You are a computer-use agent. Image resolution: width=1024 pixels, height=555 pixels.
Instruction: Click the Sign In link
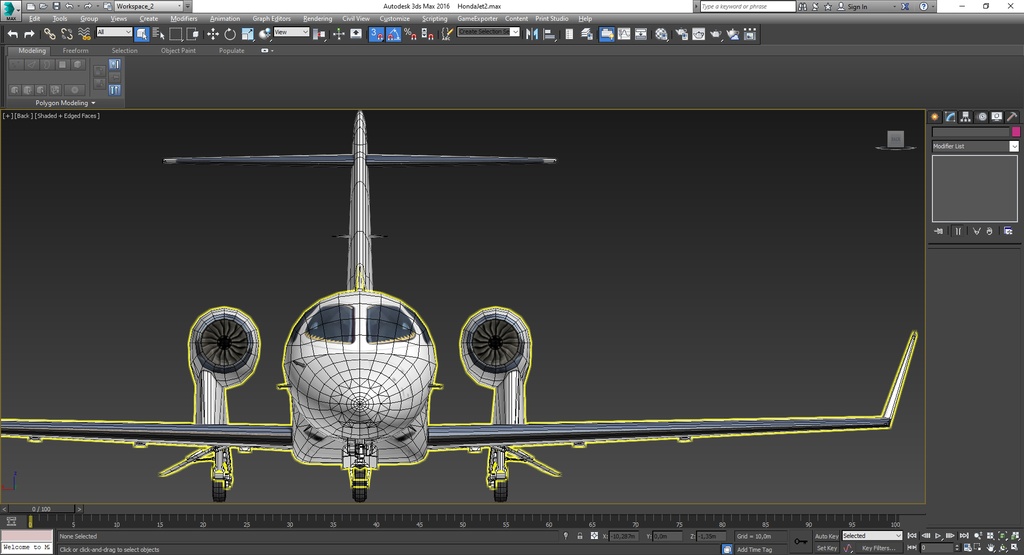pos(857,7)
